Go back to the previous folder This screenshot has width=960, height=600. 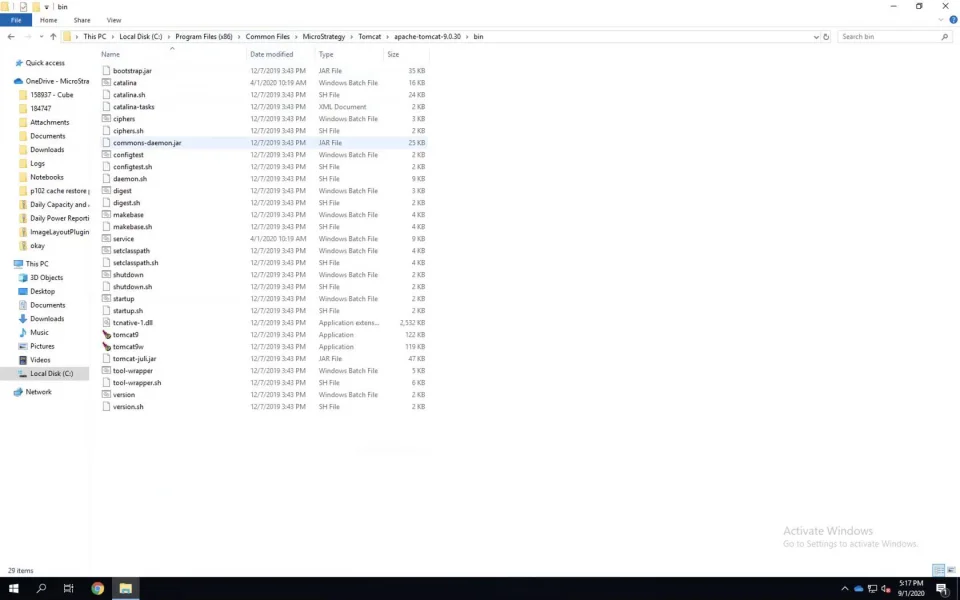click(11, 37)
